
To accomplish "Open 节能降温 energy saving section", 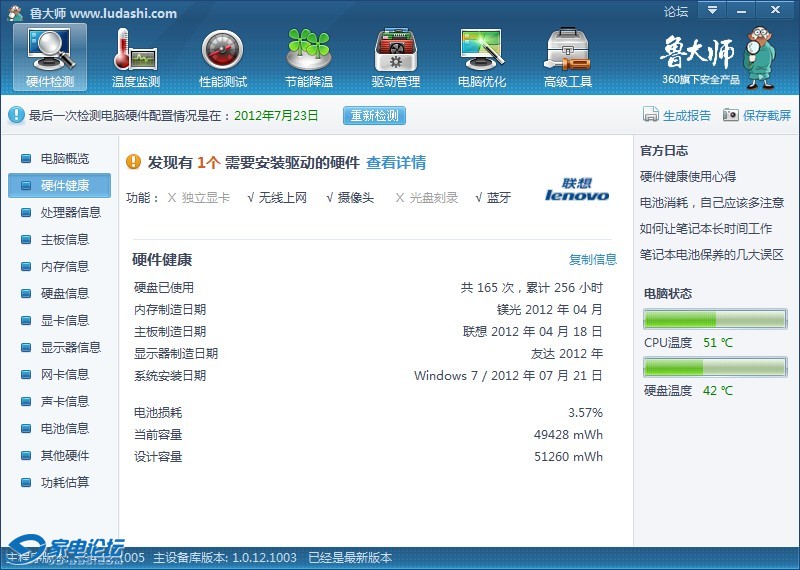I will [x=308, y=57].
